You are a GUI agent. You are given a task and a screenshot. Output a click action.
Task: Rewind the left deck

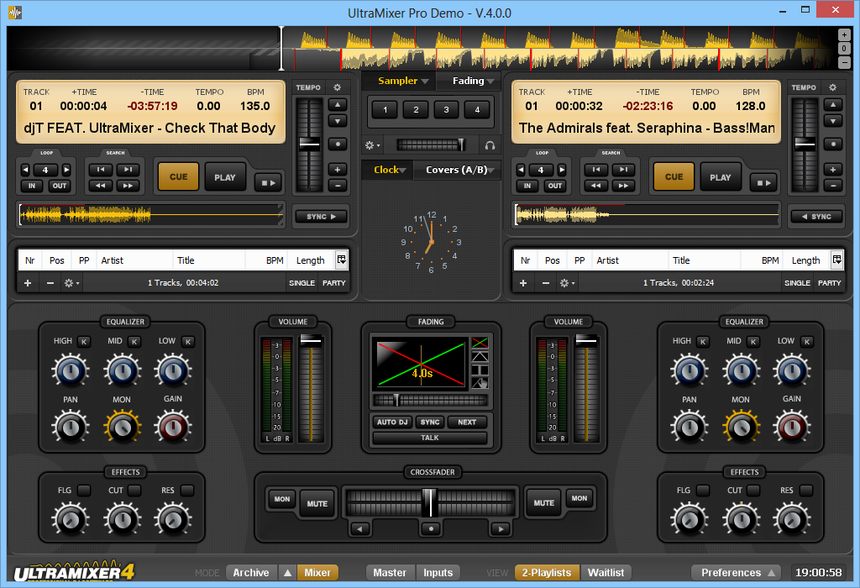101,186
